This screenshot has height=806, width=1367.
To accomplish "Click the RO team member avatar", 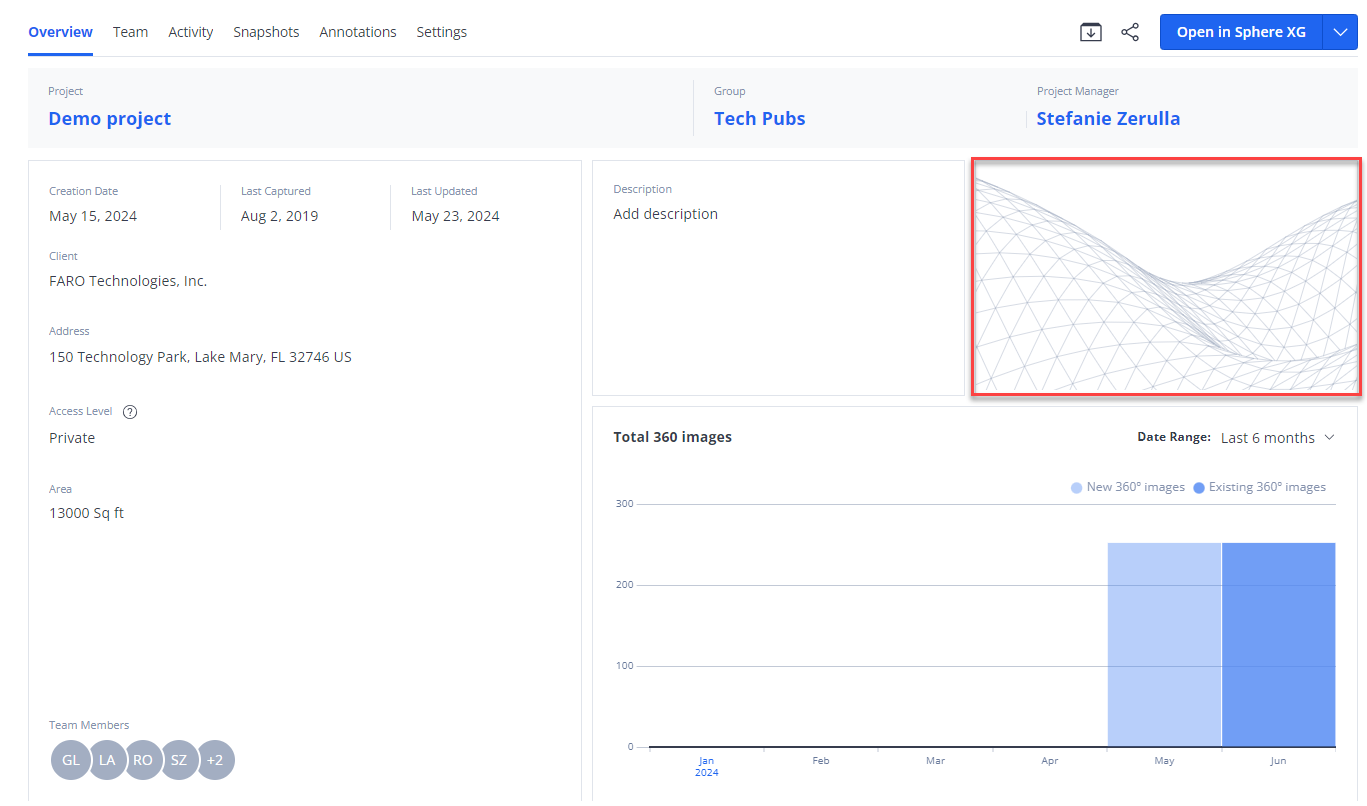I will (x=143, y=760).
